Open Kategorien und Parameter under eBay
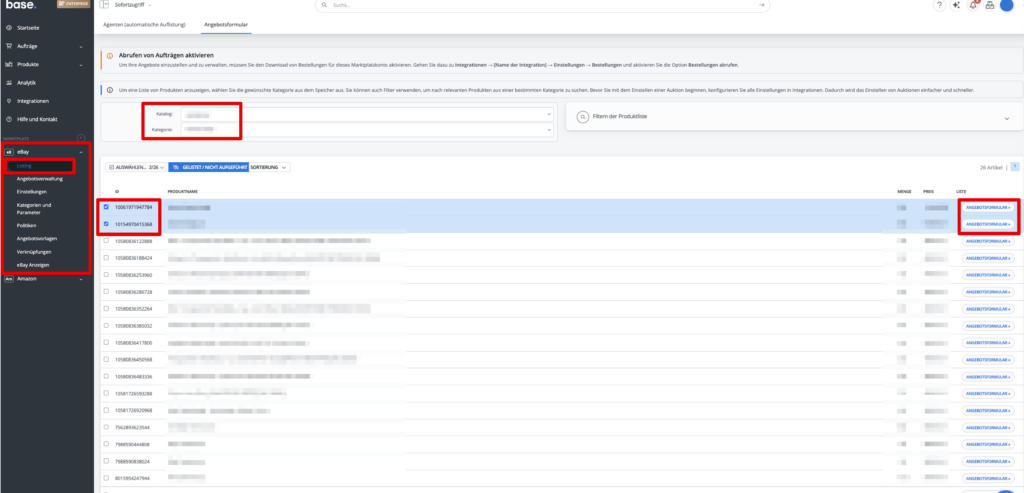The image size is (1024, 493). click(34, 209)
